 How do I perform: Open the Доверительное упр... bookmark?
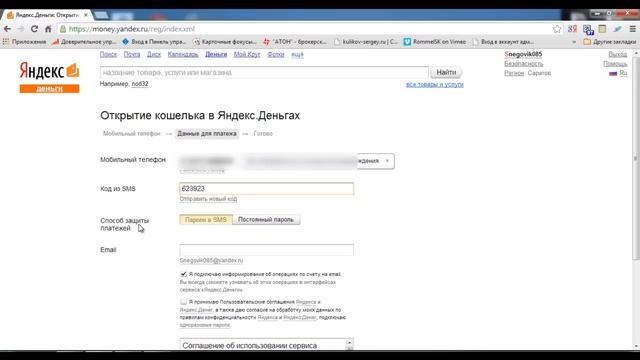pyautogui.click(x=84, y=42)
